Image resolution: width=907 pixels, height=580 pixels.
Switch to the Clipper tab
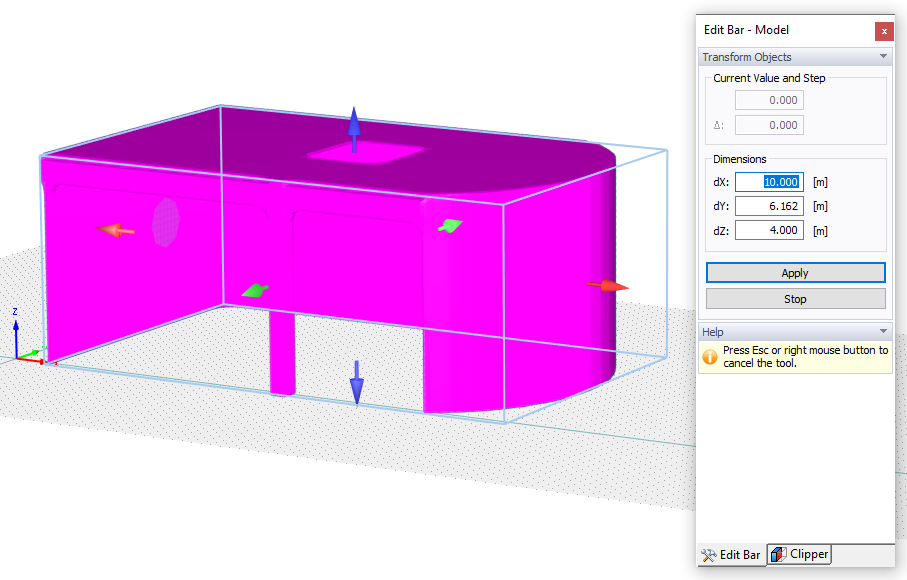[x=800, y=554]
